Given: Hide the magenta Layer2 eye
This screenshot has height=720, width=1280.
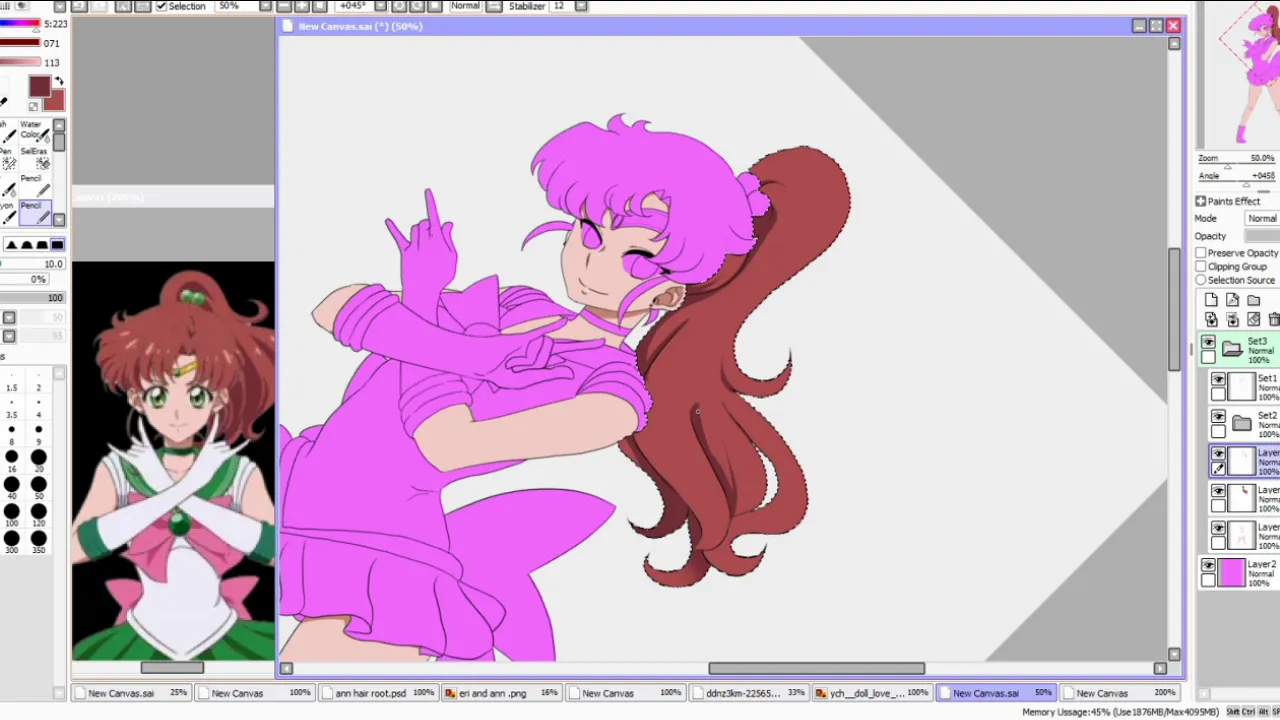Looking at the screenshot, I should coord(1208,565).
